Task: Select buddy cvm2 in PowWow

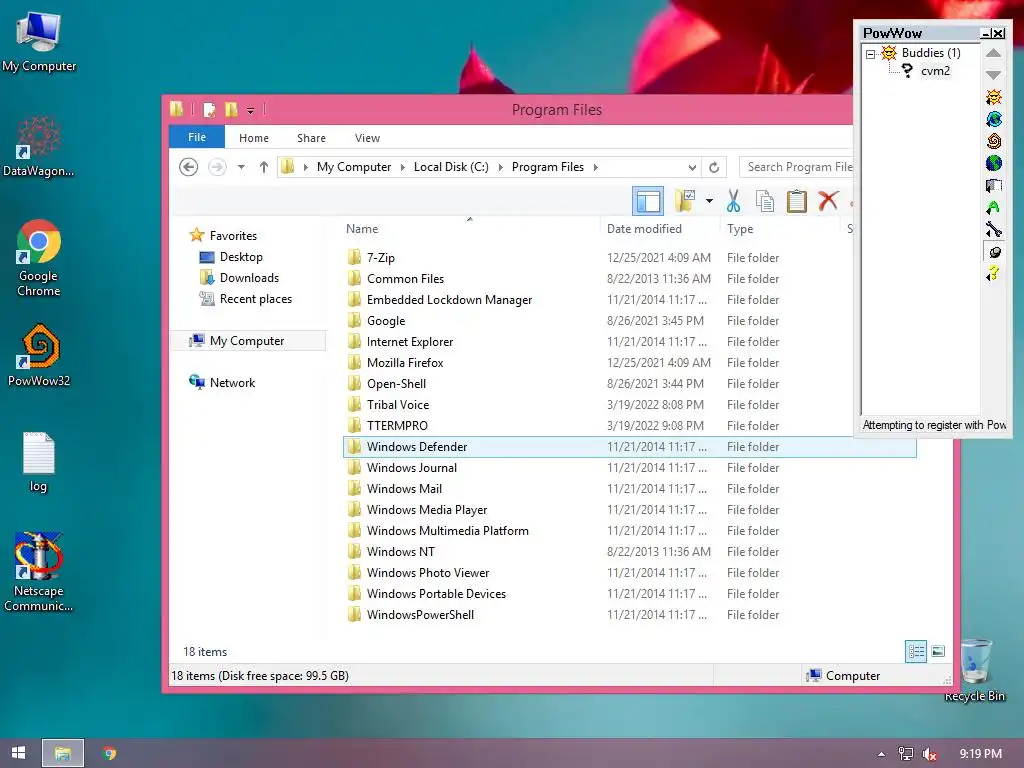Action: [x=935, y=71]
